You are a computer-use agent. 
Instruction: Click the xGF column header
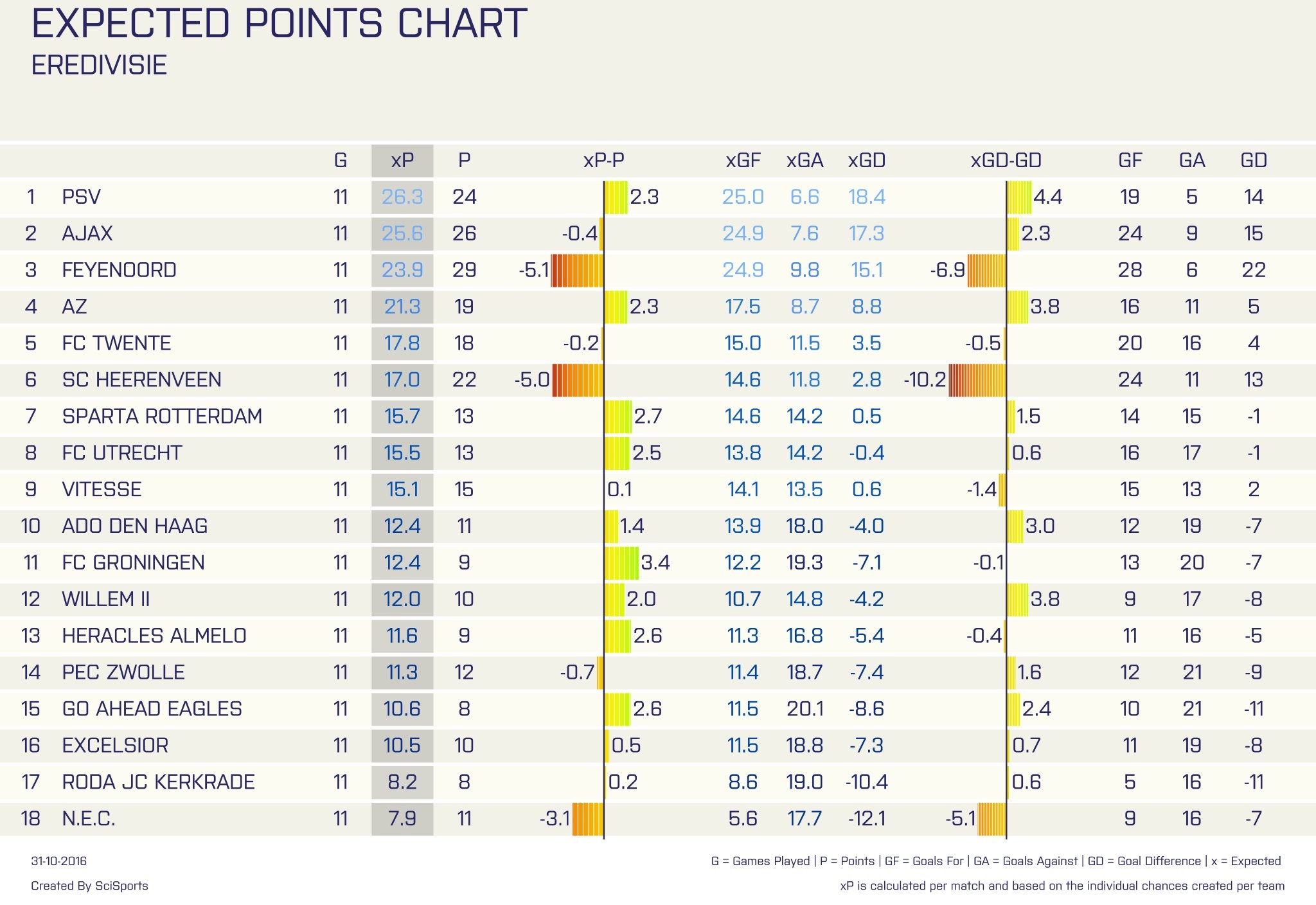tap(743, 160)
